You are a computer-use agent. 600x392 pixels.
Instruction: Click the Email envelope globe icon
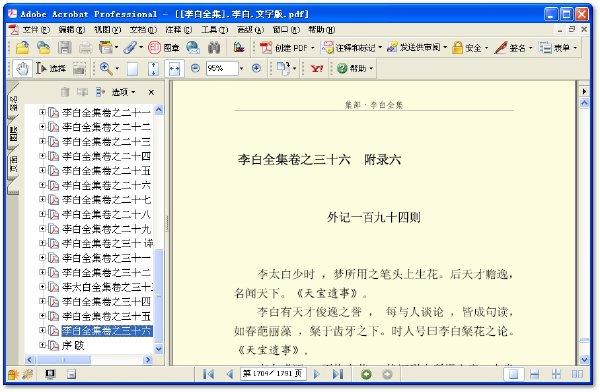(193, 47)
